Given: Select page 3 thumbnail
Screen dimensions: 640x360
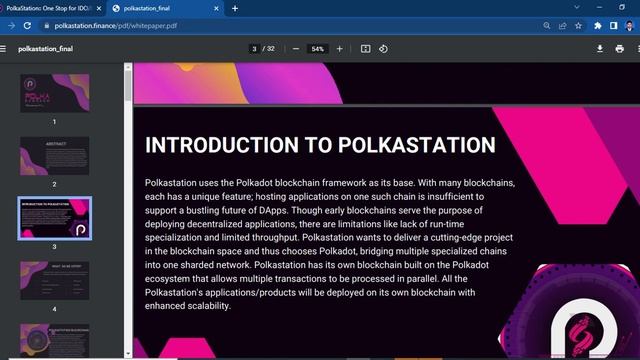Looking at the screenshot, I should [55, 218].
